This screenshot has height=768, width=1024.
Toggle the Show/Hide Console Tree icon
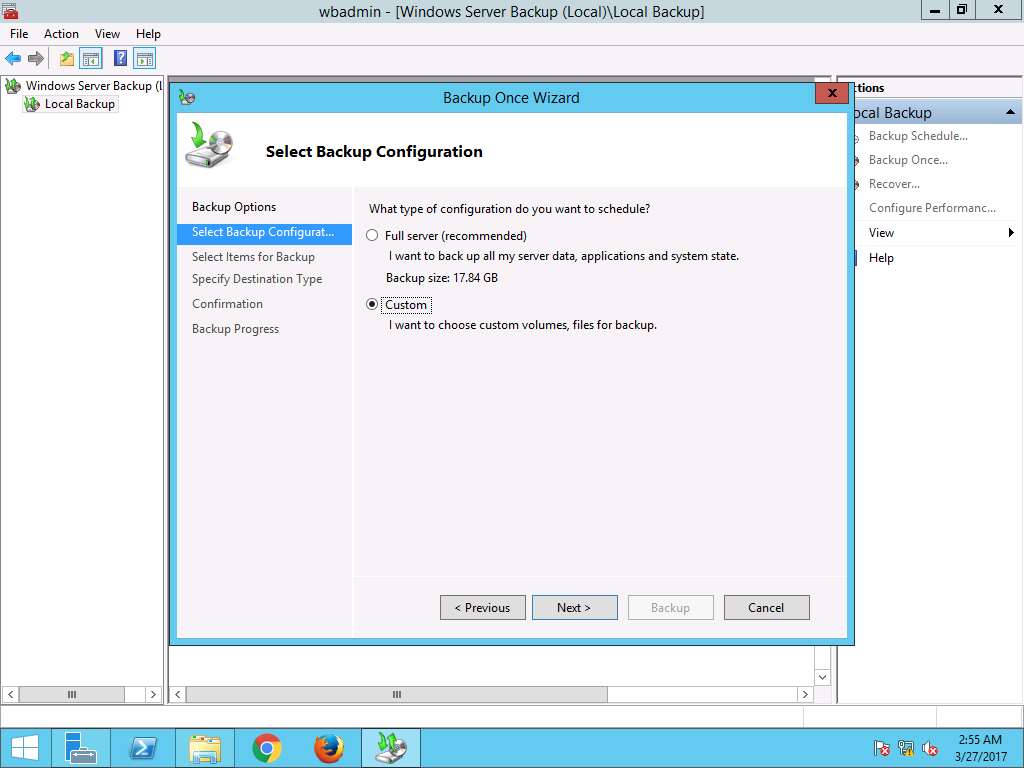(x=91, y=59)
